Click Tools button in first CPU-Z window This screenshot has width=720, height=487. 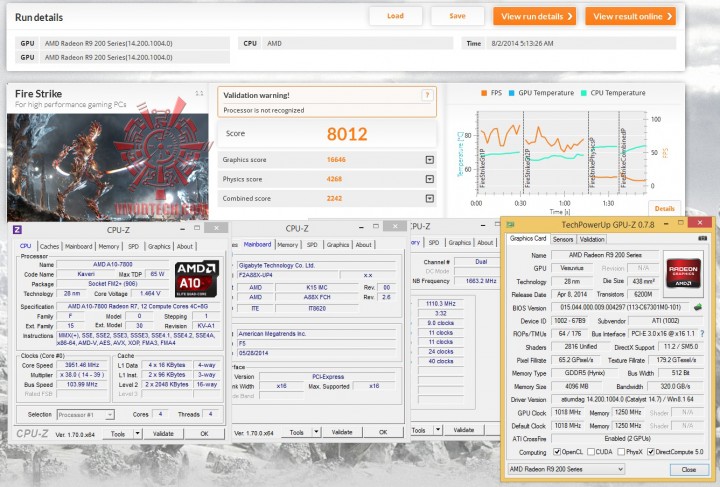[118, 433]
